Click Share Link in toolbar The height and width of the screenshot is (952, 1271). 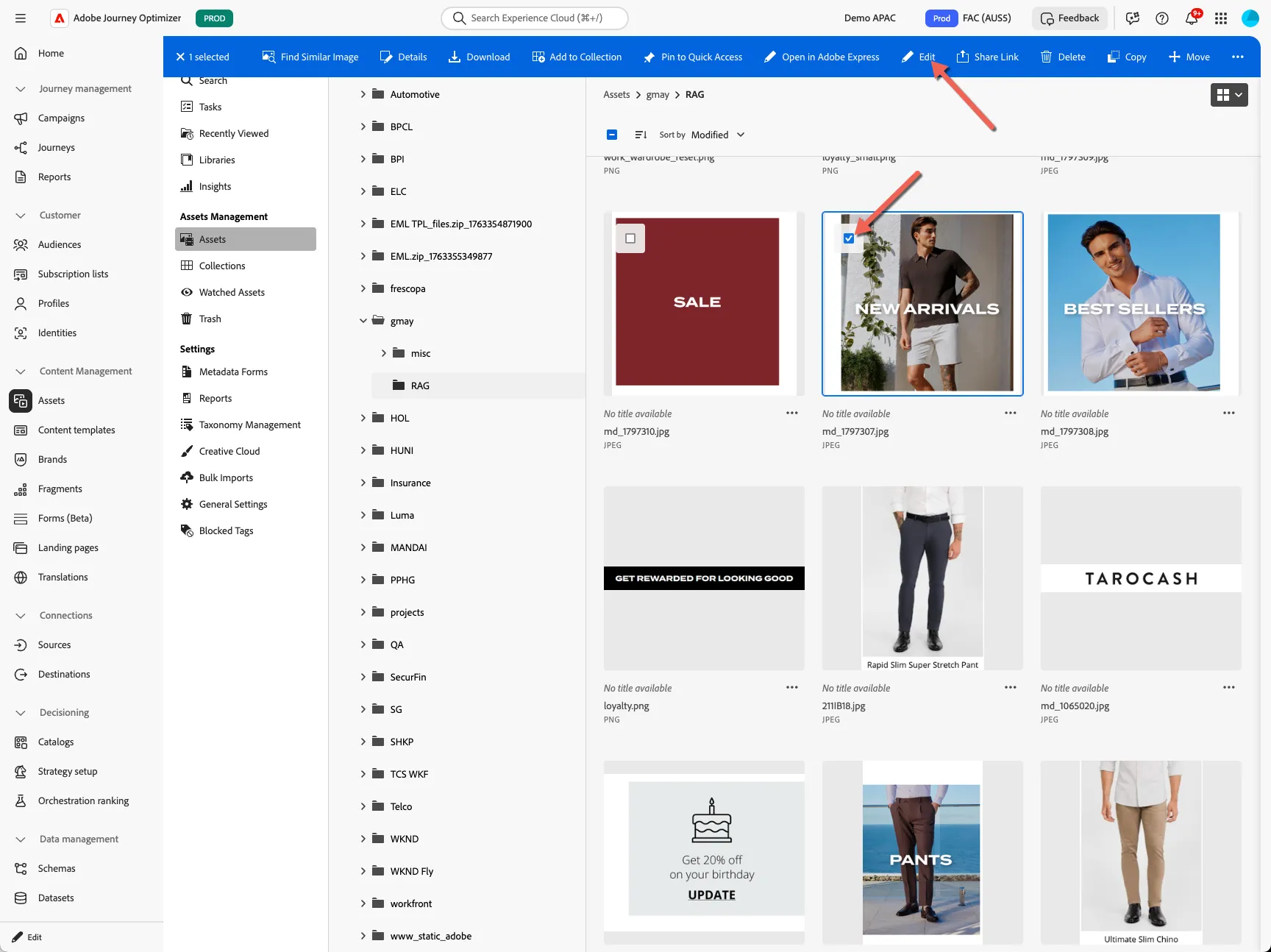click(x=988, y=57)
